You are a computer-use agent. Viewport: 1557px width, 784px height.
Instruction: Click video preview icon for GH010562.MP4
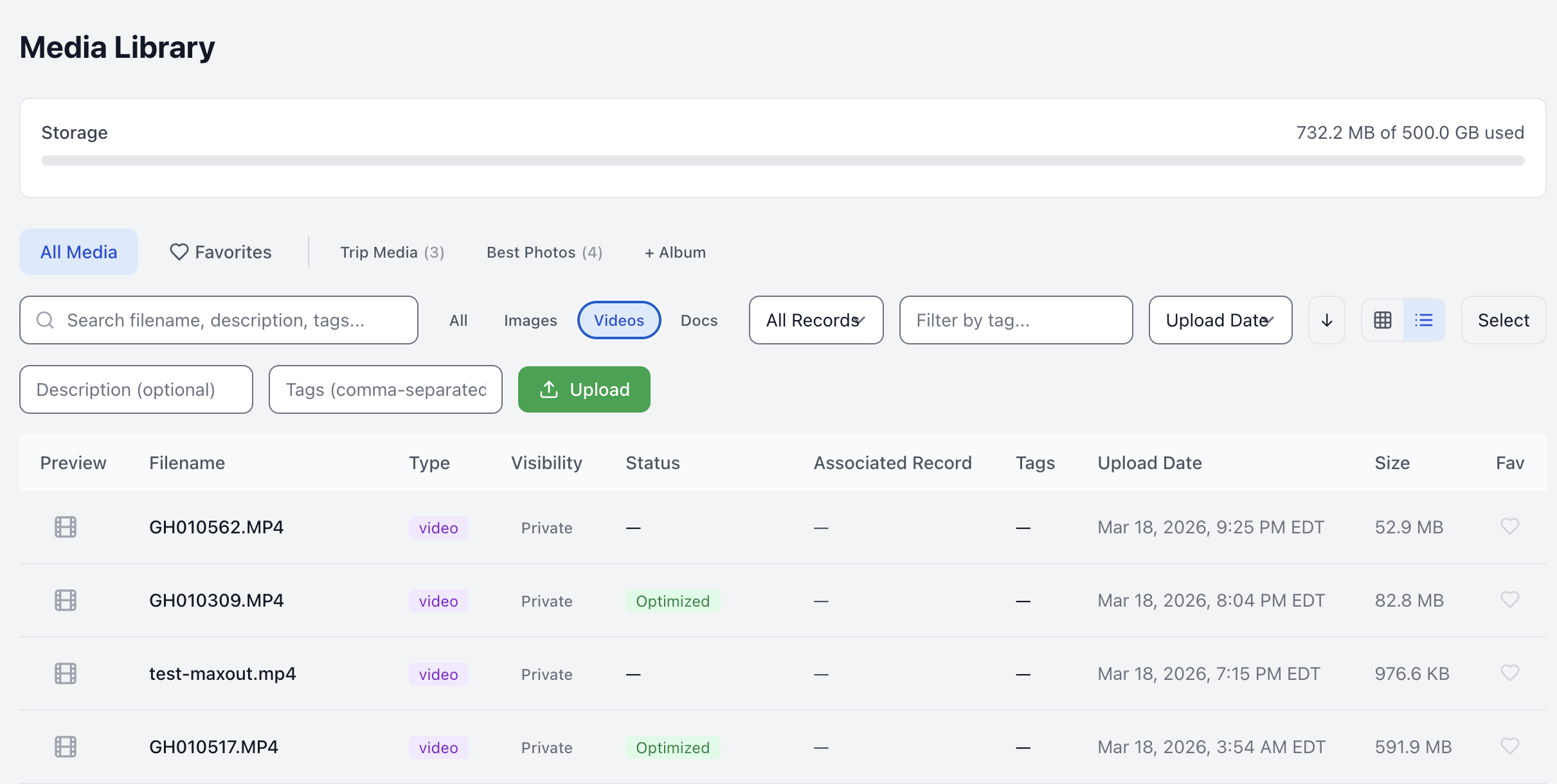click(66, 527)
